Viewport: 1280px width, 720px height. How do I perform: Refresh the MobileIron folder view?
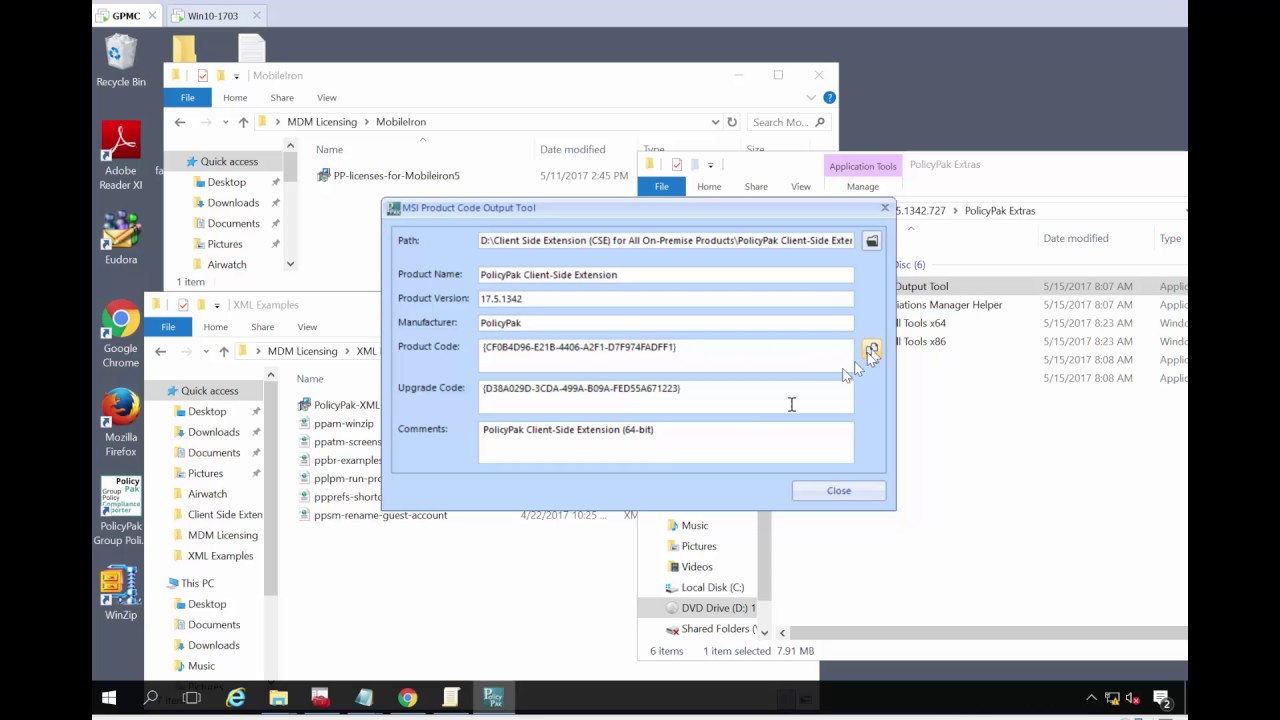click(732, 122)
